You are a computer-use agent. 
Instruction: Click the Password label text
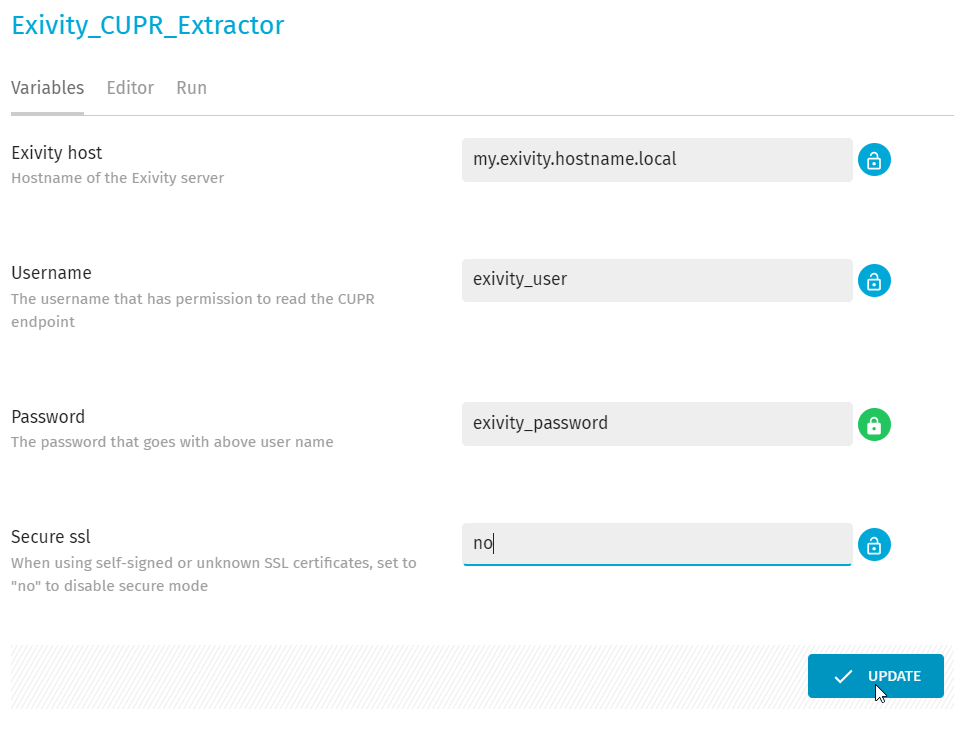(x=48, y=417)
